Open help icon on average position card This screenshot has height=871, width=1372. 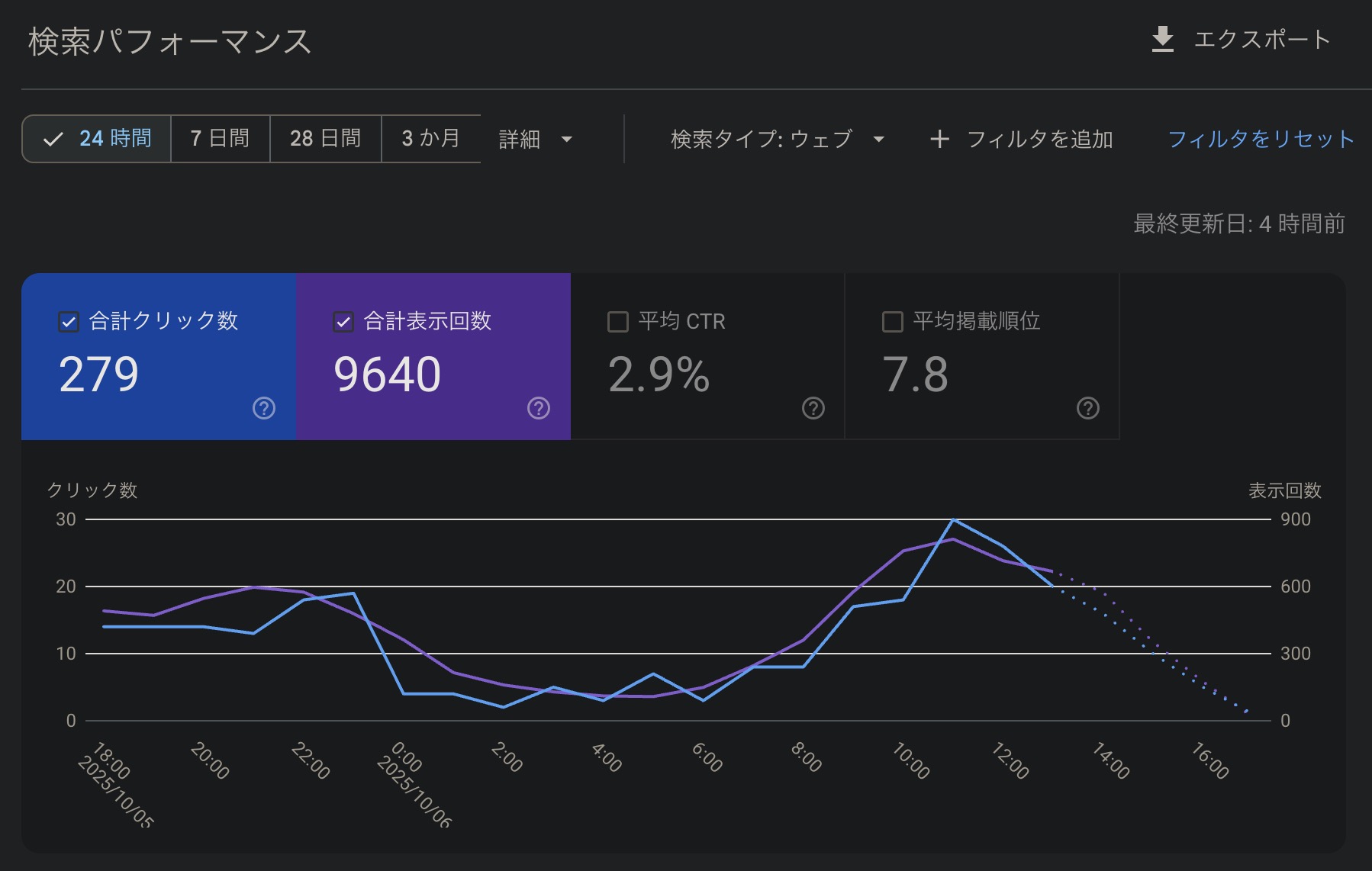tap(1088, 409)
